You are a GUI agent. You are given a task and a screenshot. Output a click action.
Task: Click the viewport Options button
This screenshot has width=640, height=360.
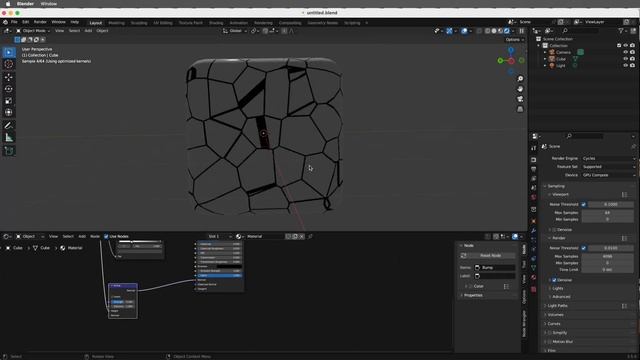pyautogui.click(x=514, y=40)
